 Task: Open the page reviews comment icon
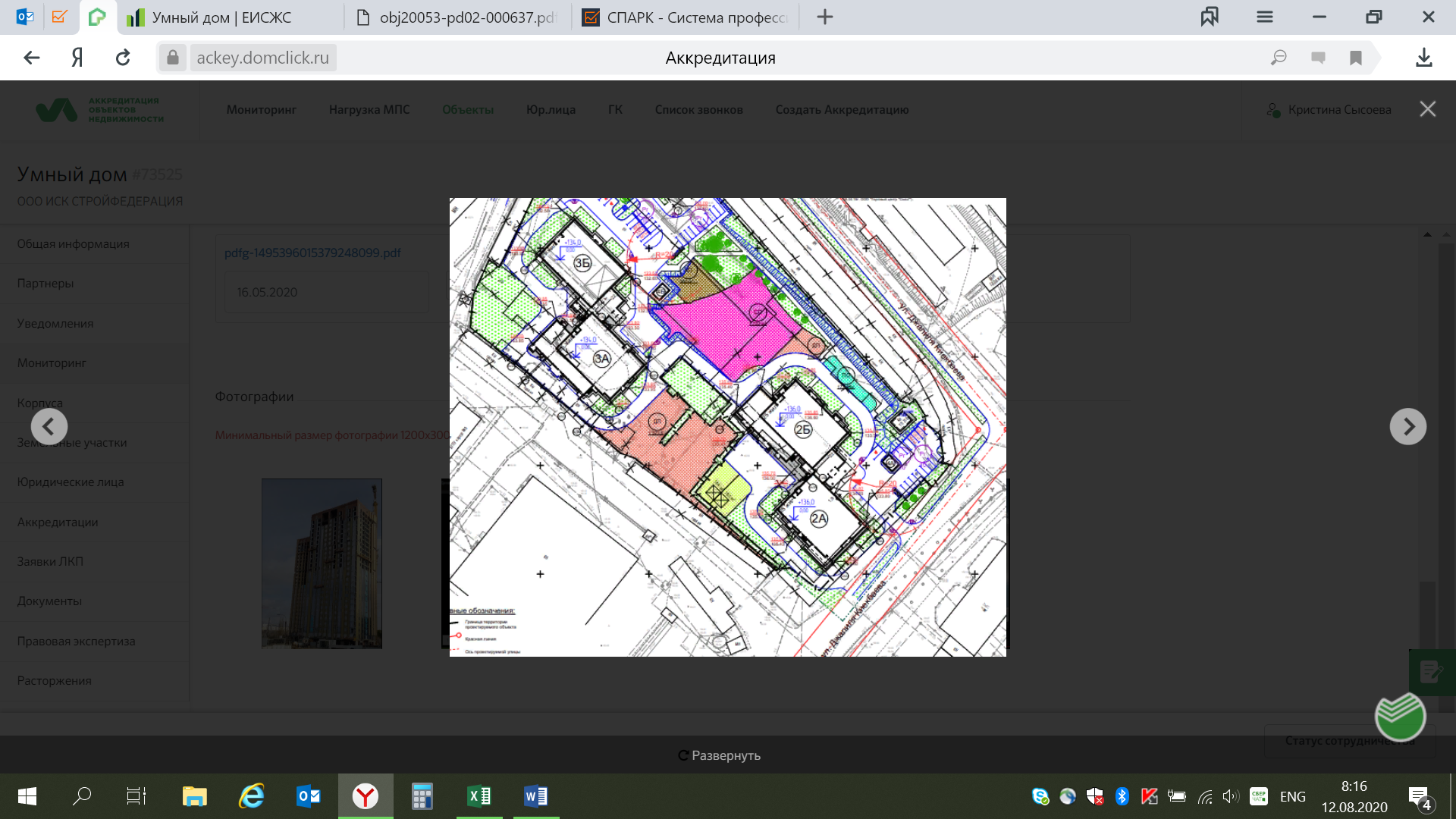click(1318, 58)
